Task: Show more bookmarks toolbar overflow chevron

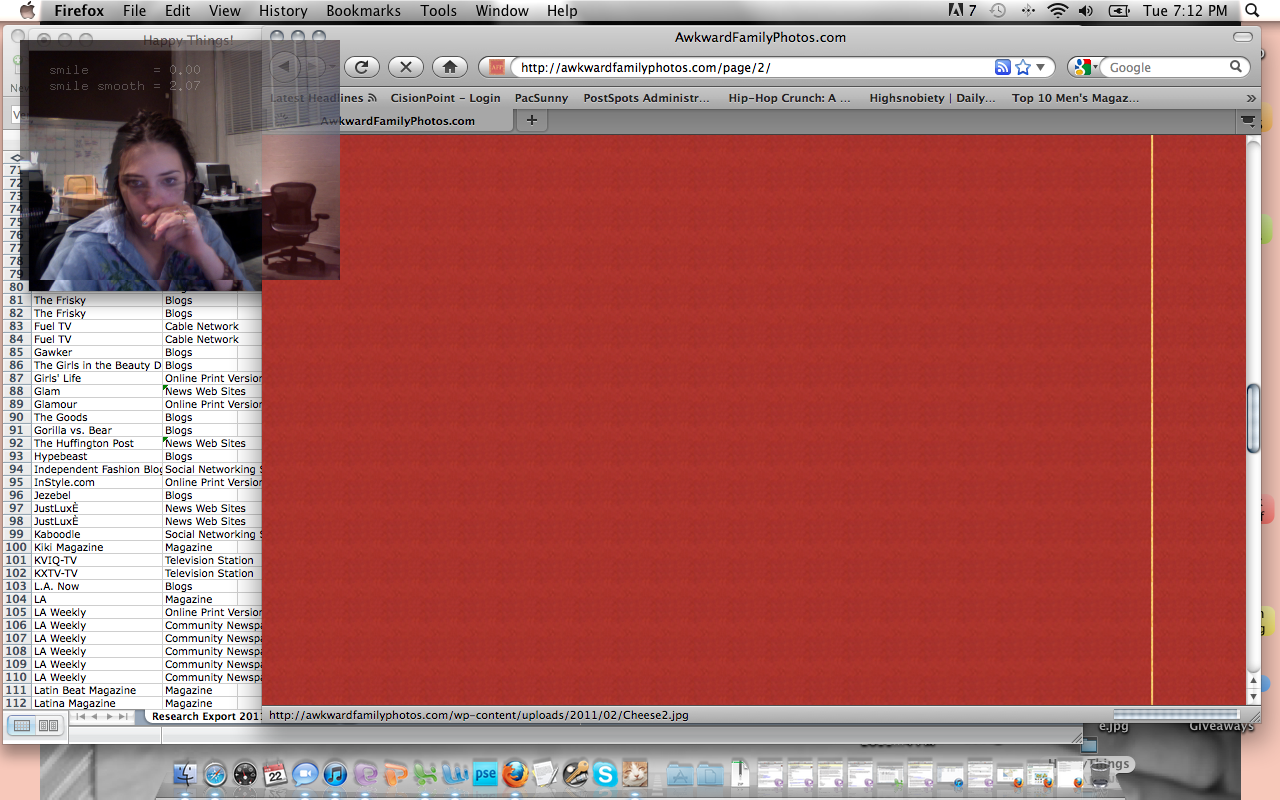Action: (x=1250, y=98)
